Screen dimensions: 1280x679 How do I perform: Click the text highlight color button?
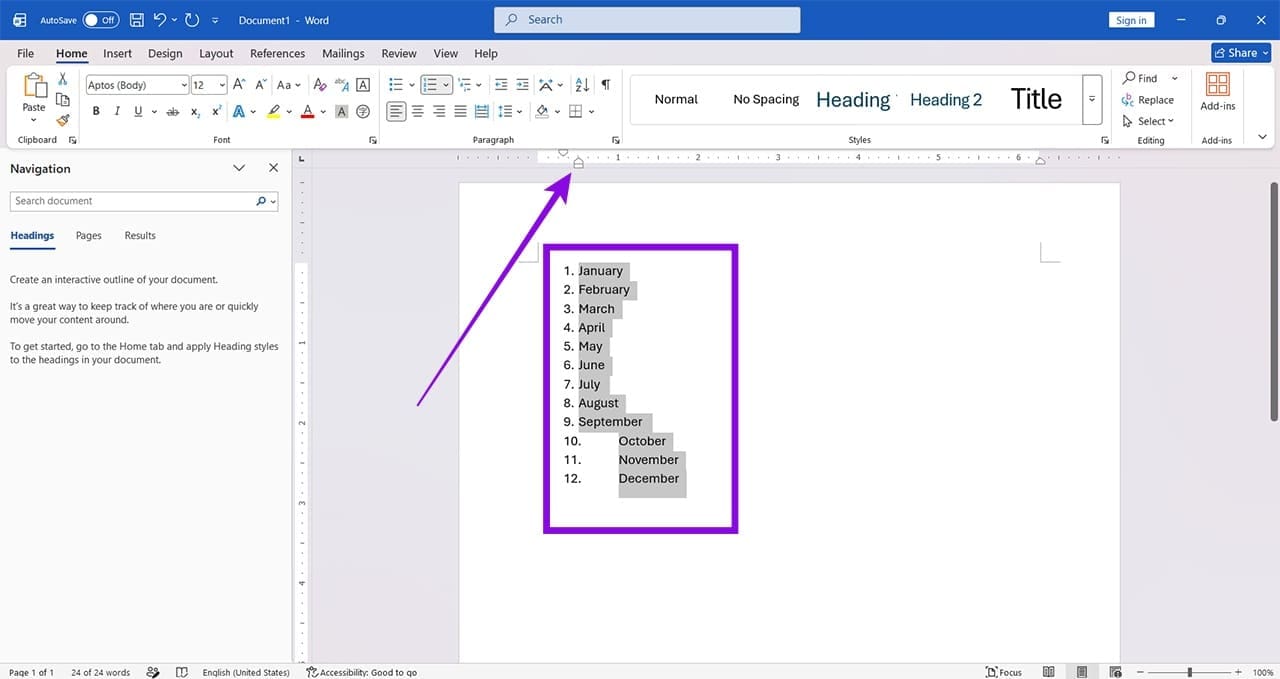click(273, 112)
